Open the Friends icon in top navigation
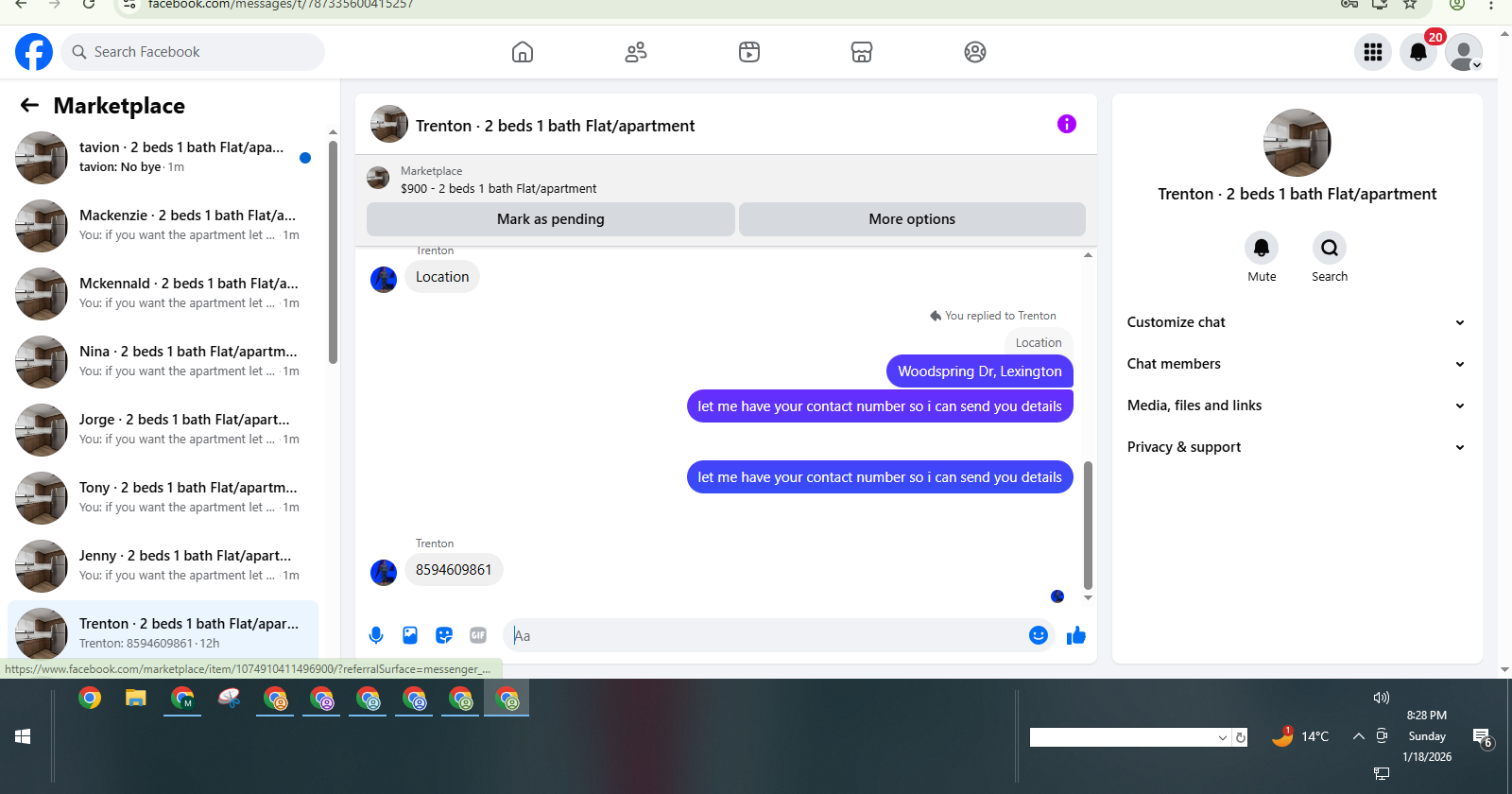Image resolution: width=1512 pixels, height=794 pixels. pyautogui.click(x=636, y=52)
